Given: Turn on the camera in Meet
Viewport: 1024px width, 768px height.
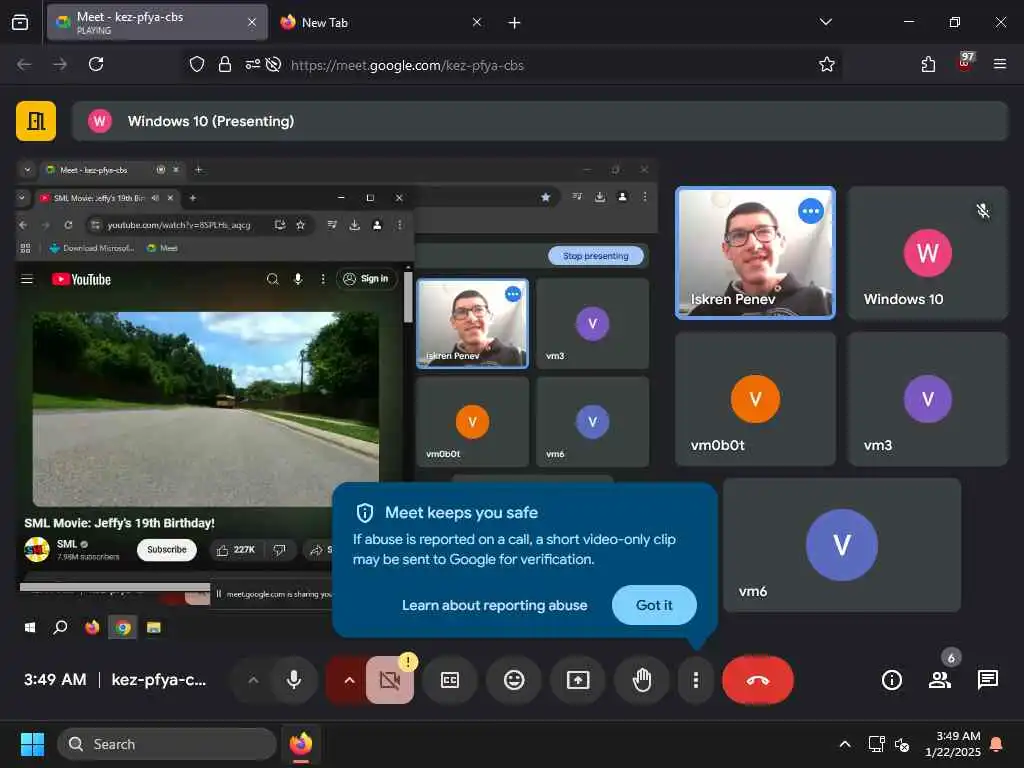Looking at the screenshot, I should coord(390,680).
